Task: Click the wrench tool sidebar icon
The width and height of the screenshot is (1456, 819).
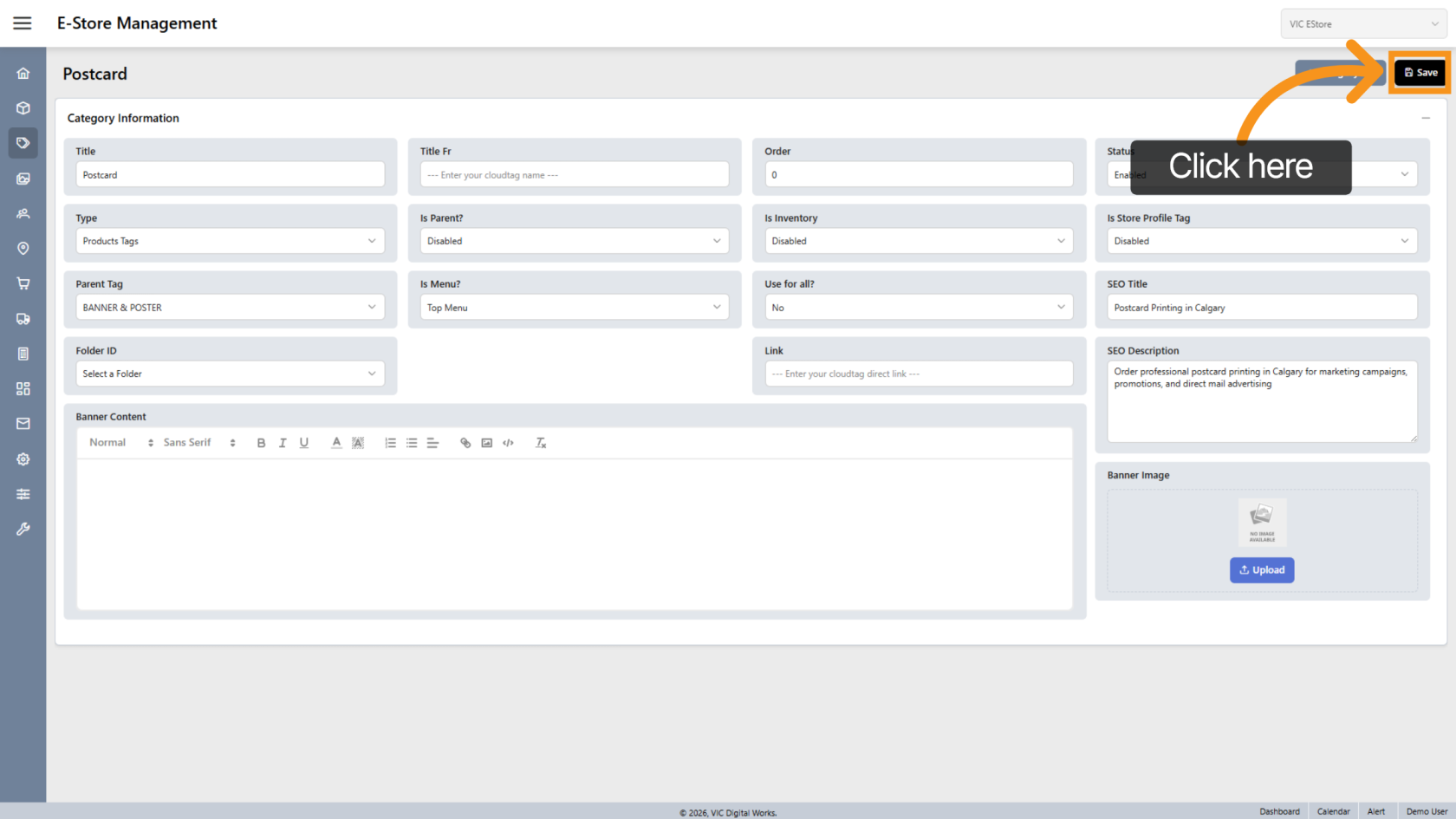Action: [x=23, y=529]
